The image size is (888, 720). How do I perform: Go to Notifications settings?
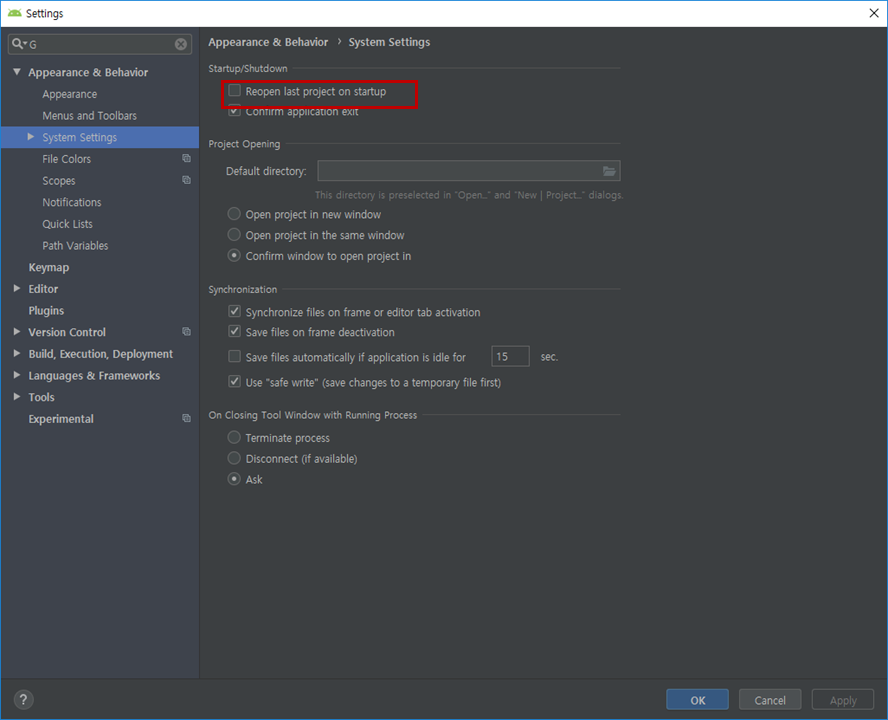click(72, 202)
